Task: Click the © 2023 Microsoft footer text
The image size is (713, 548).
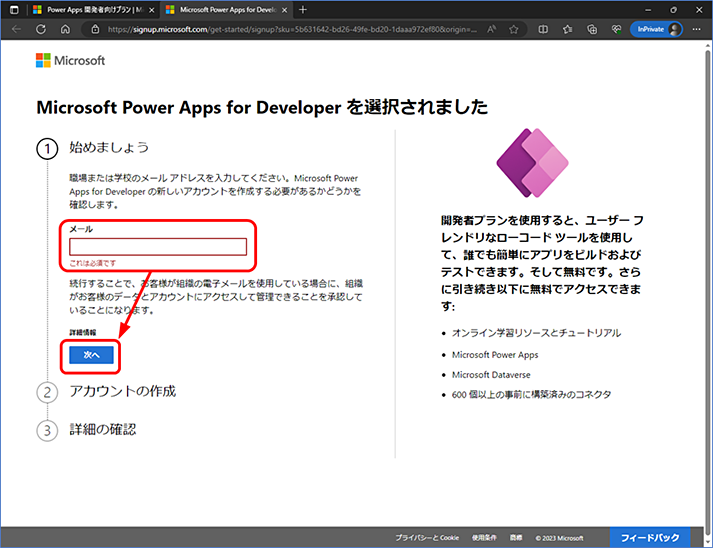Action: tap(559, 538)
